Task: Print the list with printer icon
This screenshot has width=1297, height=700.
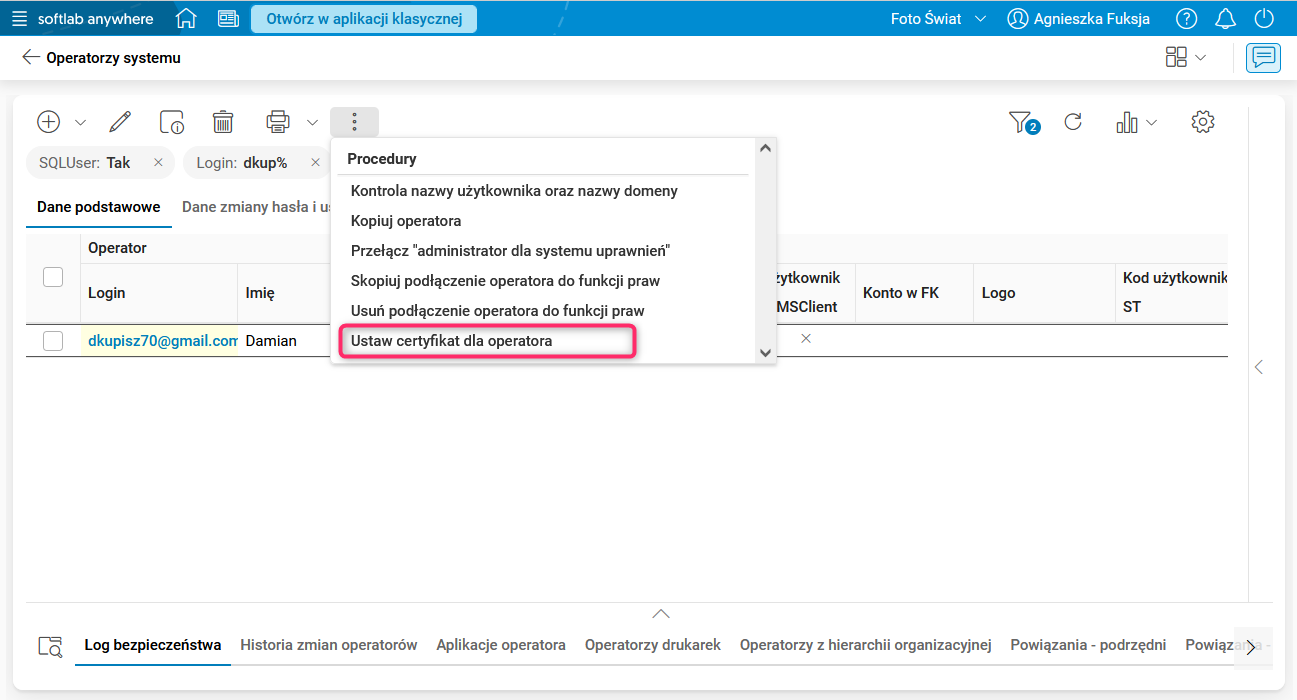Action: [x=277, y=122]
